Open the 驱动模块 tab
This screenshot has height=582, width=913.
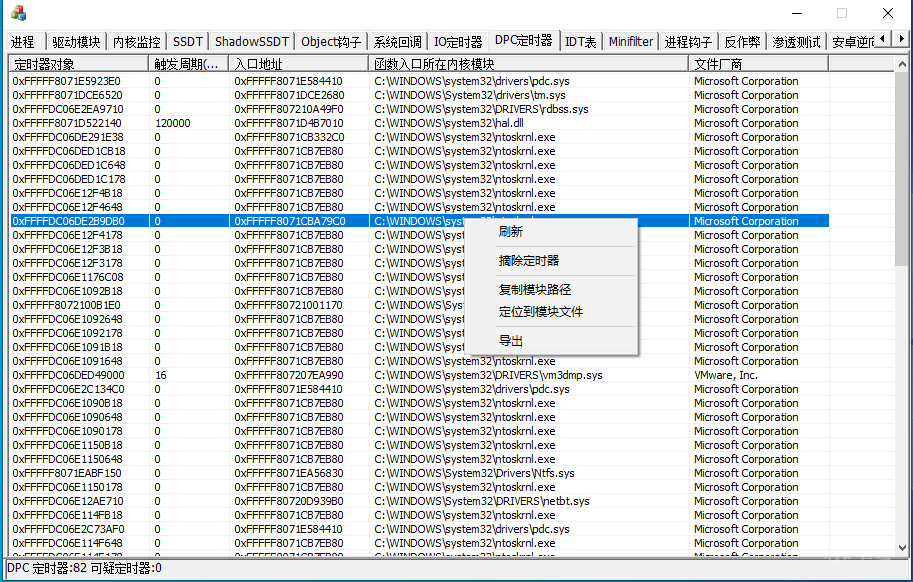[76, 42]
